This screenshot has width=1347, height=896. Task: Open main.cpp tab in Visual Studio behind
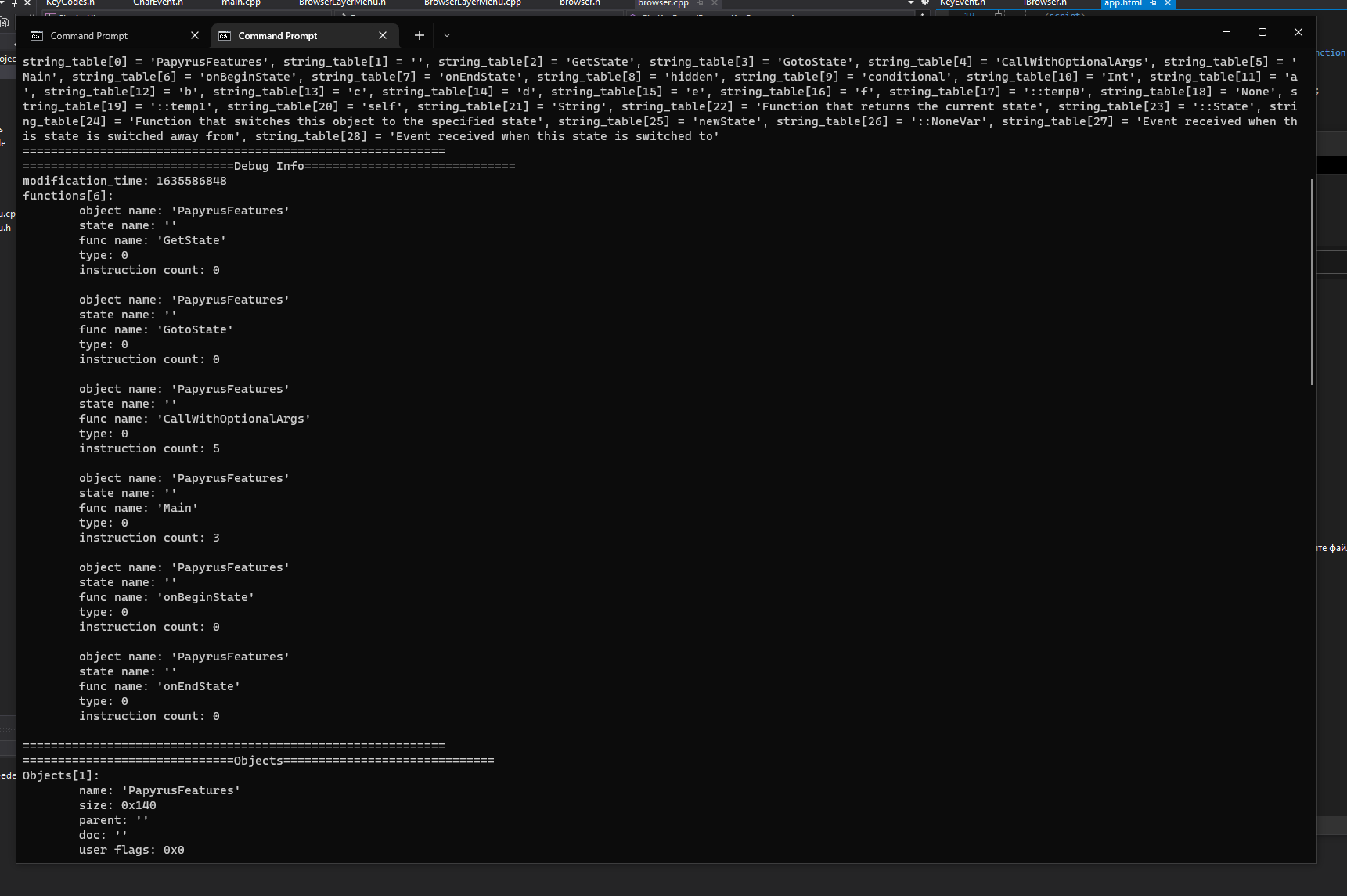tap(241, 3)
